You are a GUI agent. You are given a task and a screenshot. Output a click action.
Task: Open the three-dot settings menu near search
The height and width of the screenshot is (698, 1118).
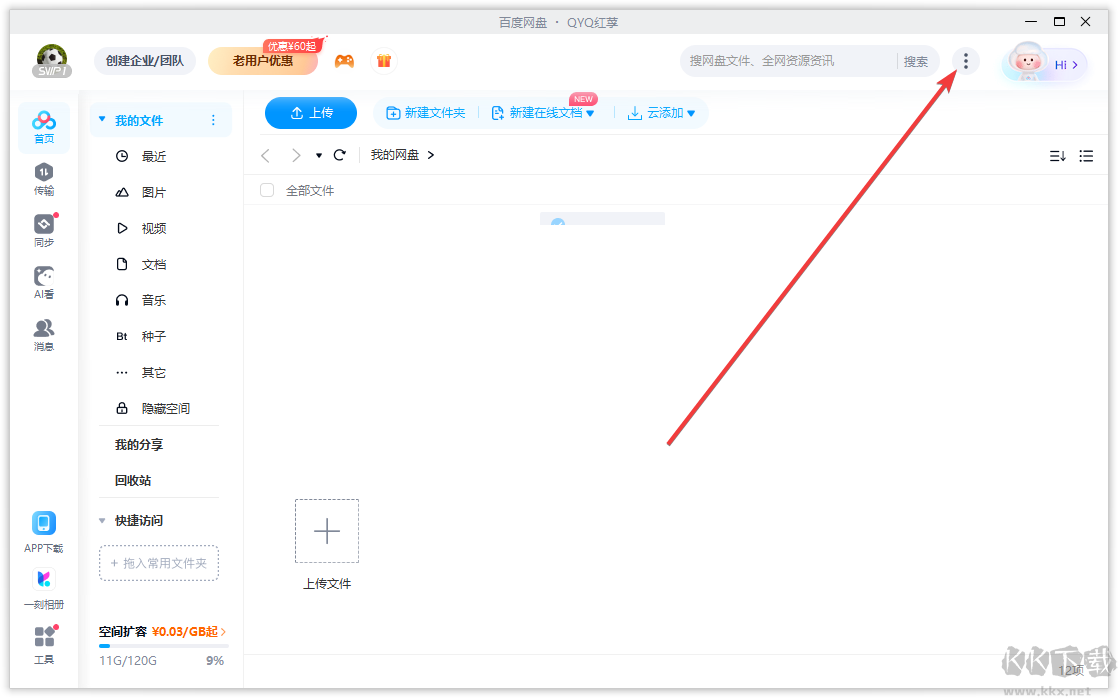[x=965, y=61]
